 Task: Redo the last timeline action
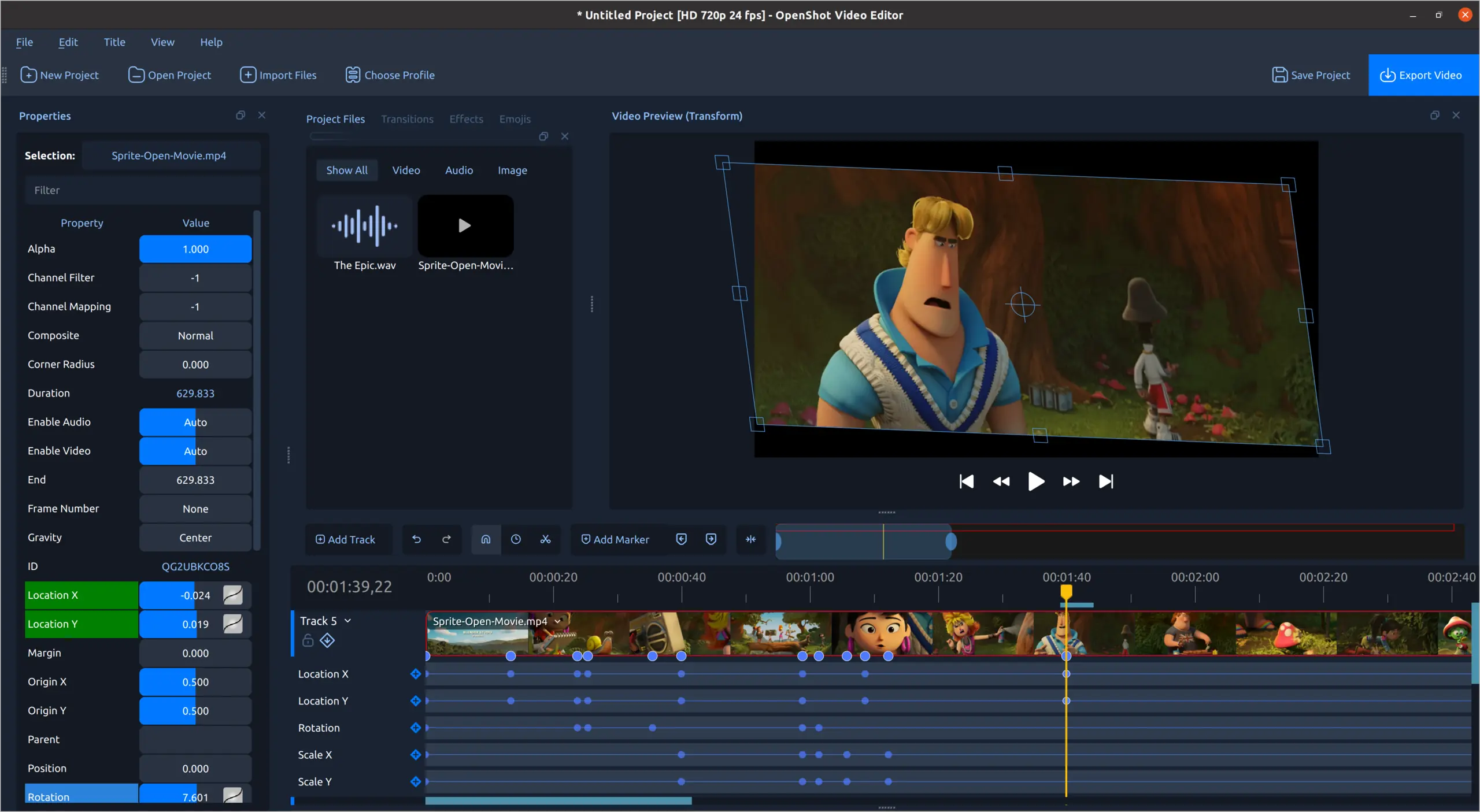tap(446, 539)
